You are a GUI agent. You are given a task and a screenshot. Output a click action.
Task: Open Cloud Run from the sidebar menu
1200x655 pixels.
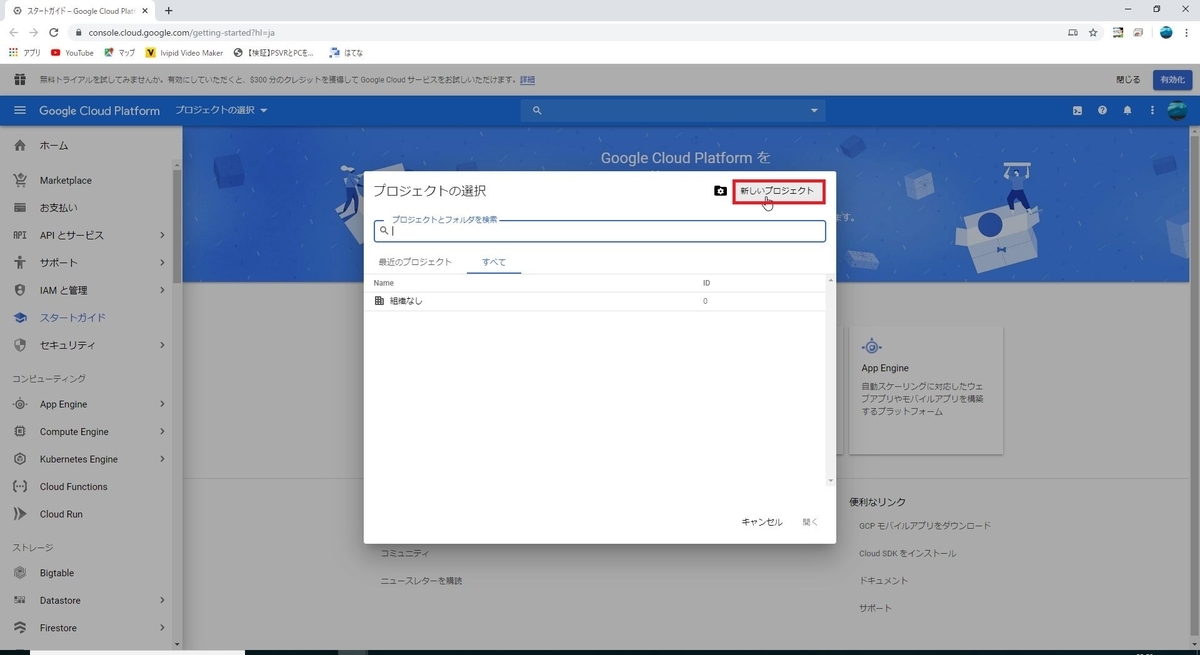point(61,514)
